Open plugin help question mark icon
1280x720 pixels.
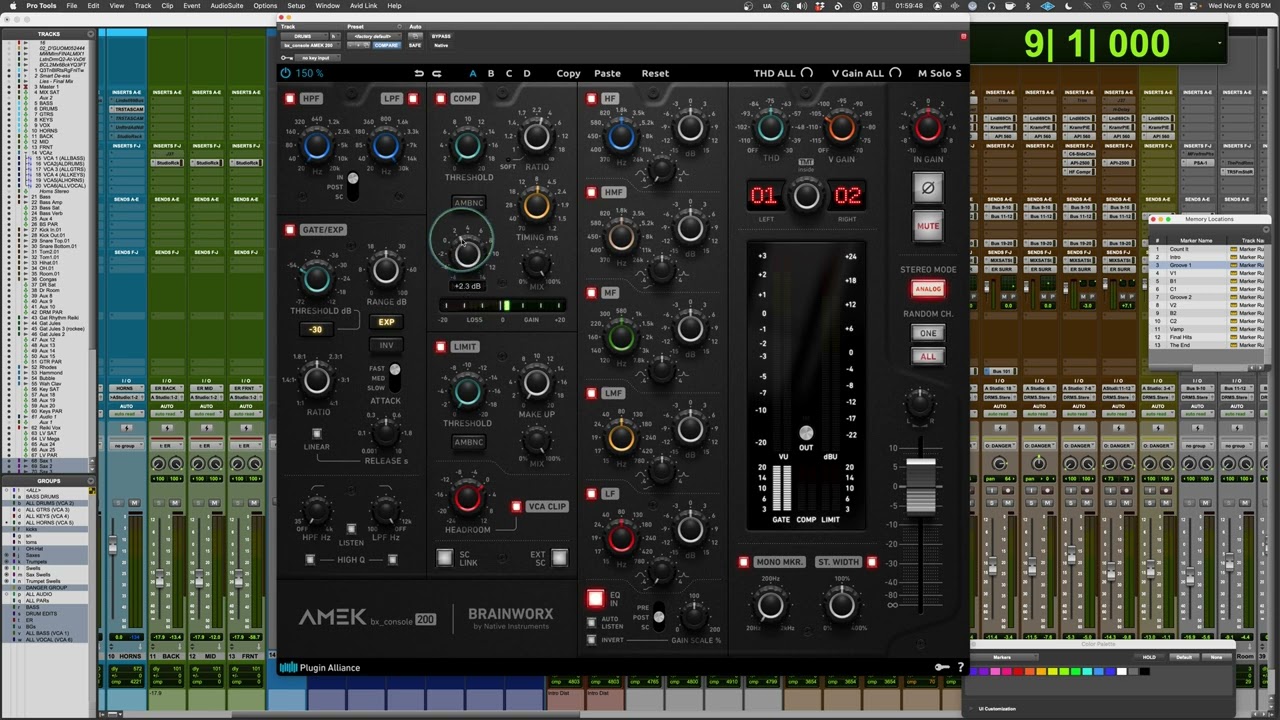pyautogui.click(x=961, y=667)
